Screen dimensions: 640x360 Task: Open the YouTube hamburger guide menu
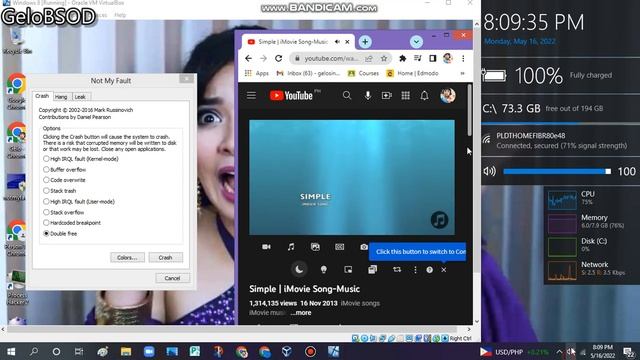coord(251,96)
